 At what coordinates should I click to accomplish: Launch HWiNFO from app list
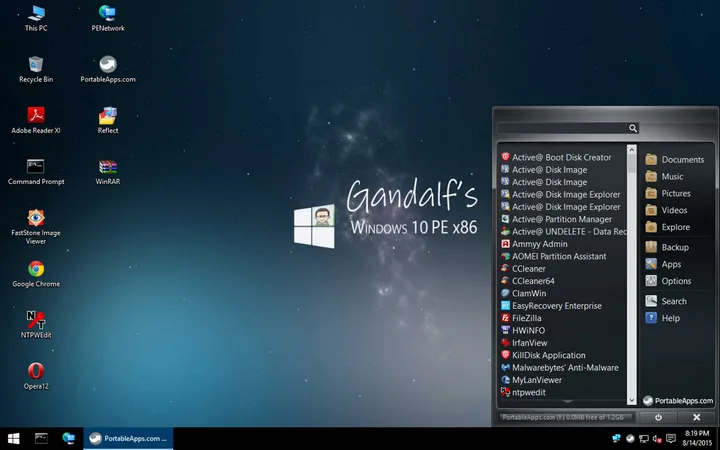pyautogui.click(x=523, y=331)
